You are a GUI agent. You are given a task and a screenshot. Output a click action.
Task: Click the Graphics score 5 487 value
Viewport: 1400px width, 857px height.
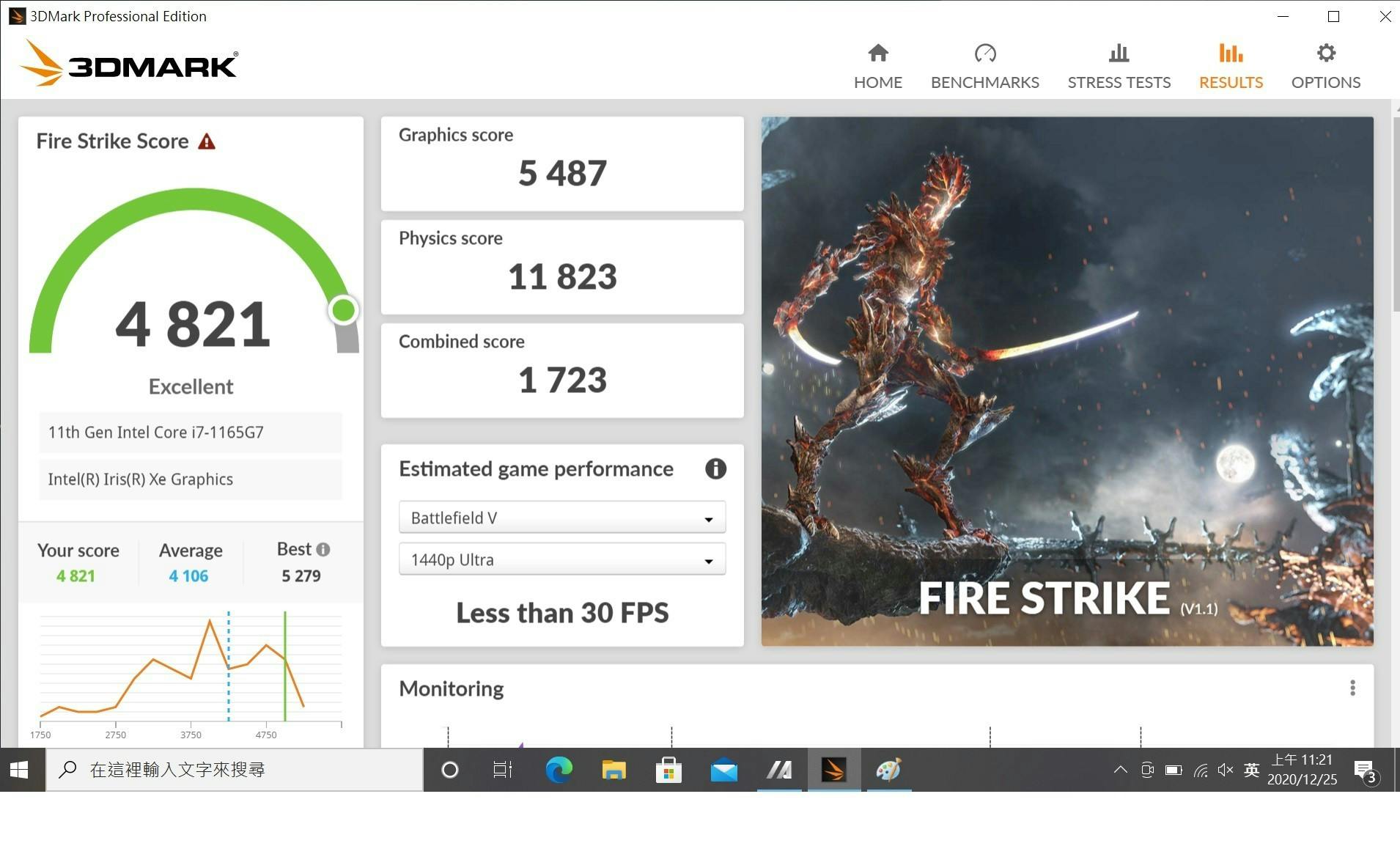click(562, 173)
